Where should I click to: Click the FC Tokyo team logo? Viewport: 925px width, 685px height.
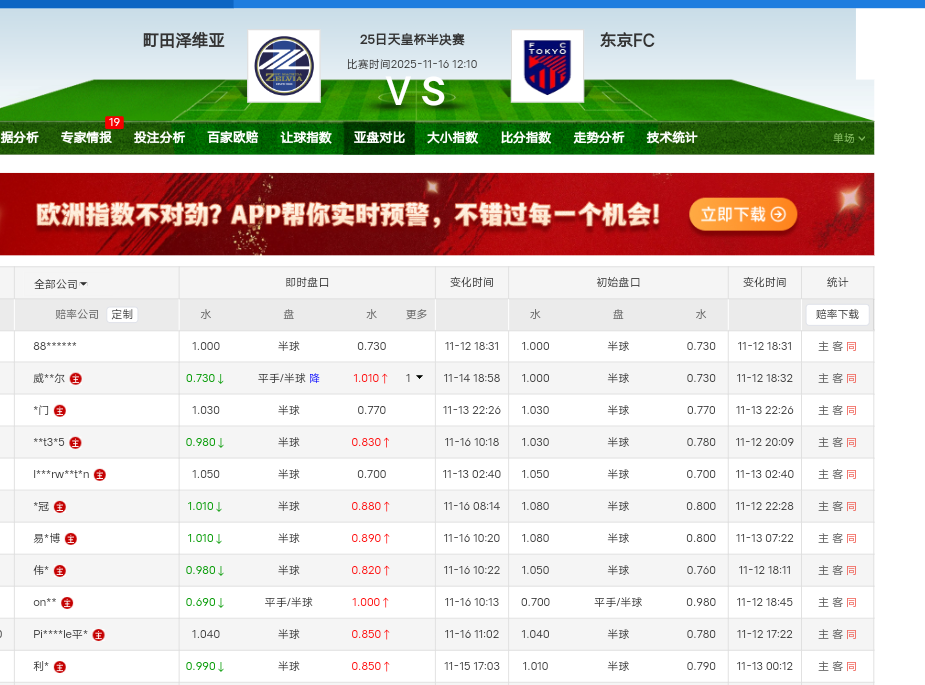click(547, 66)
